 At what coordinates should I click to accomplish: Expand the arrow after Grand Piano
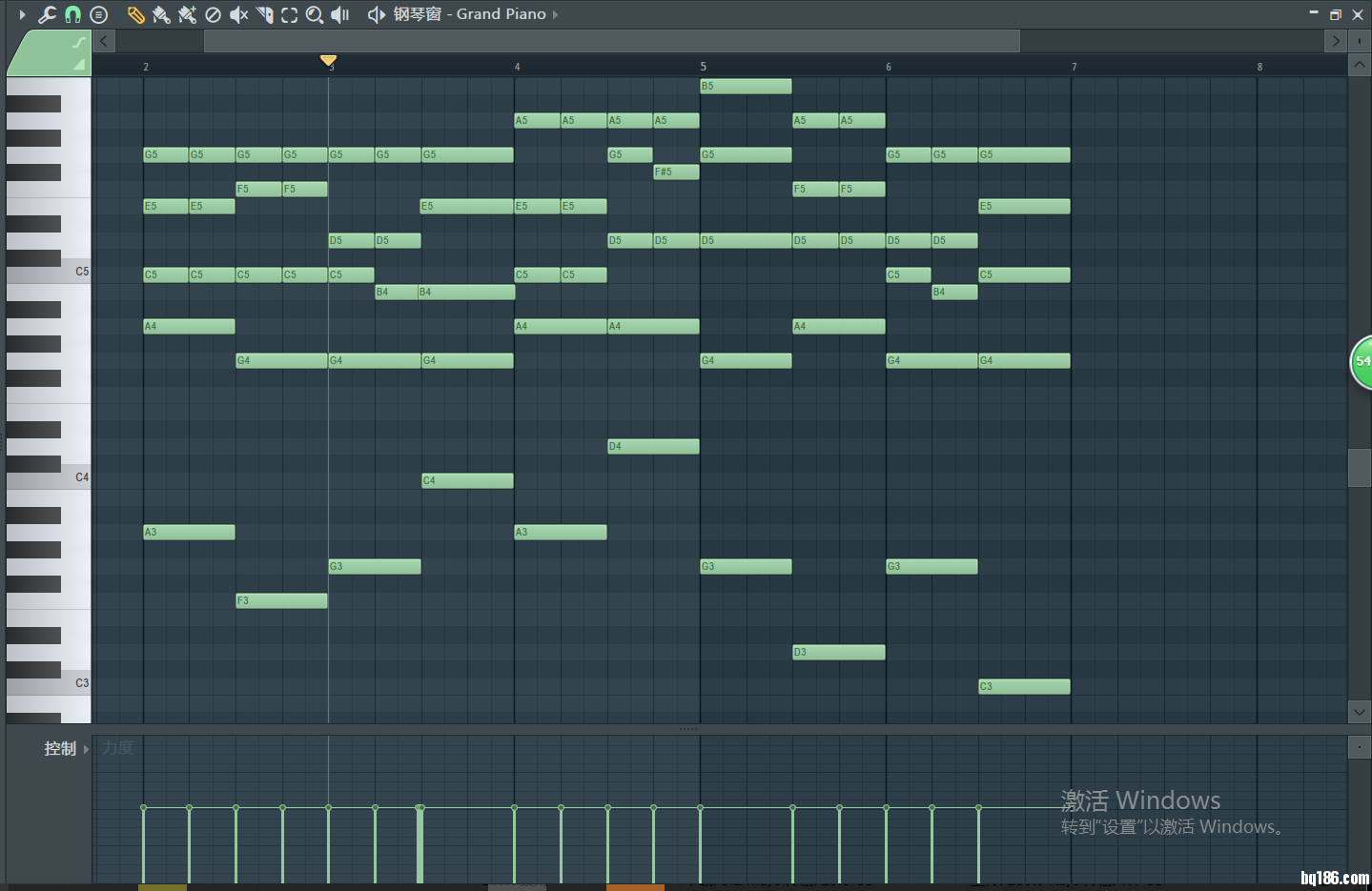click(555, 14)
